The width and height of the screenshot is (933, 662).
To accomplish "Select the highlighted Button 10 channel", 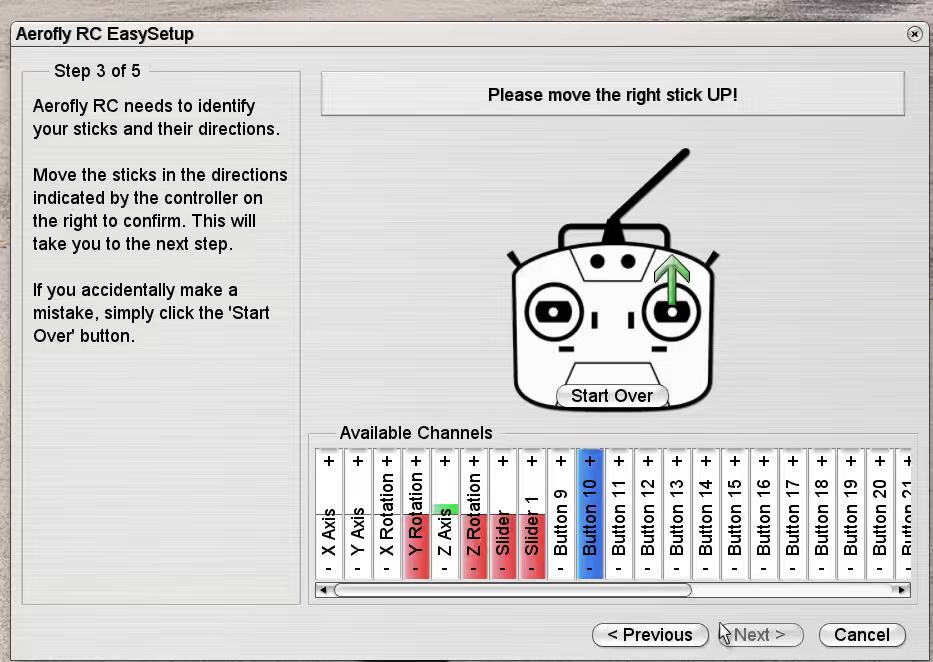I will [x=590, y=514].
